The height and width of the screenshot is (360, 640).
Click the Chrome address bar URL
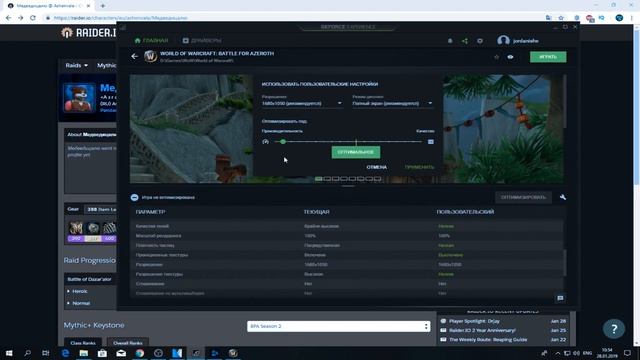[x=121, y=18]
